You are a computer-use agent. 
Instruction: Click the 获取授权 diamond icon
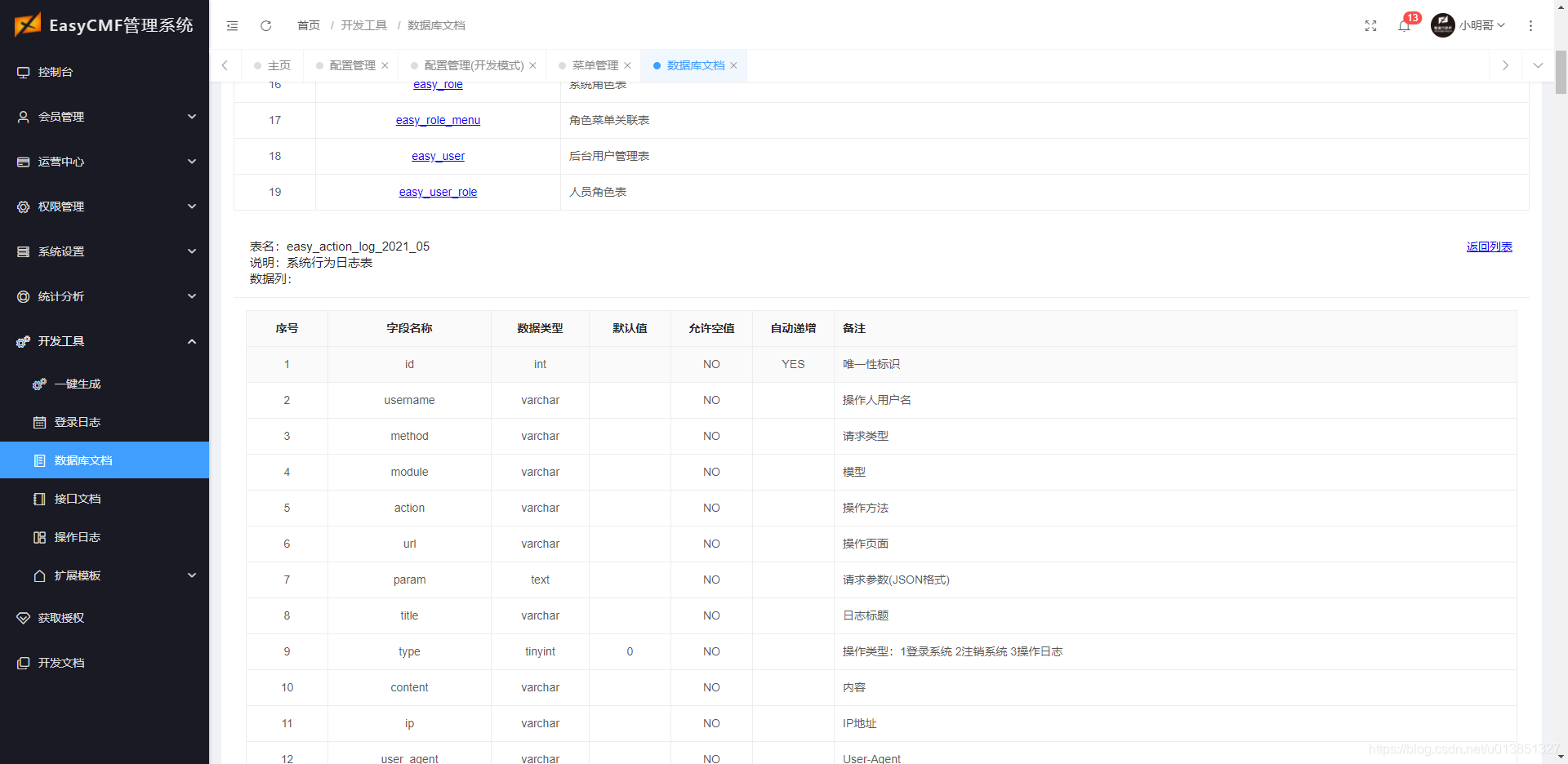[x=23, y=618]
